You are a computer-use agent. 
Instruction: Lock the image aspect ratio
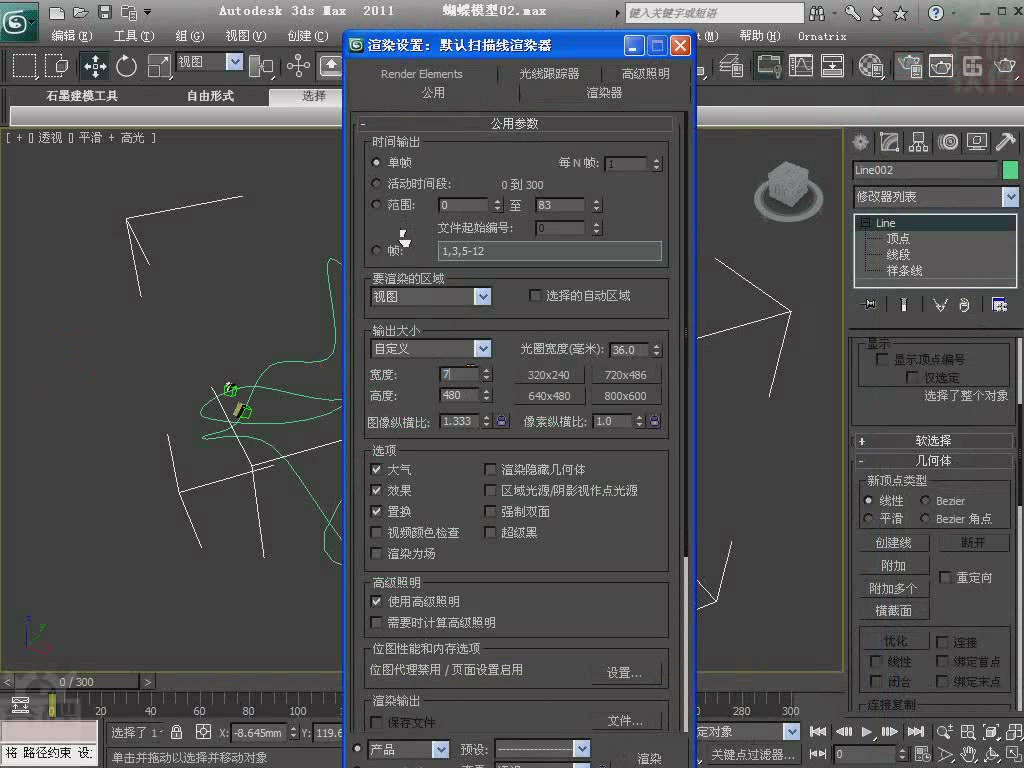pos(502,421)
